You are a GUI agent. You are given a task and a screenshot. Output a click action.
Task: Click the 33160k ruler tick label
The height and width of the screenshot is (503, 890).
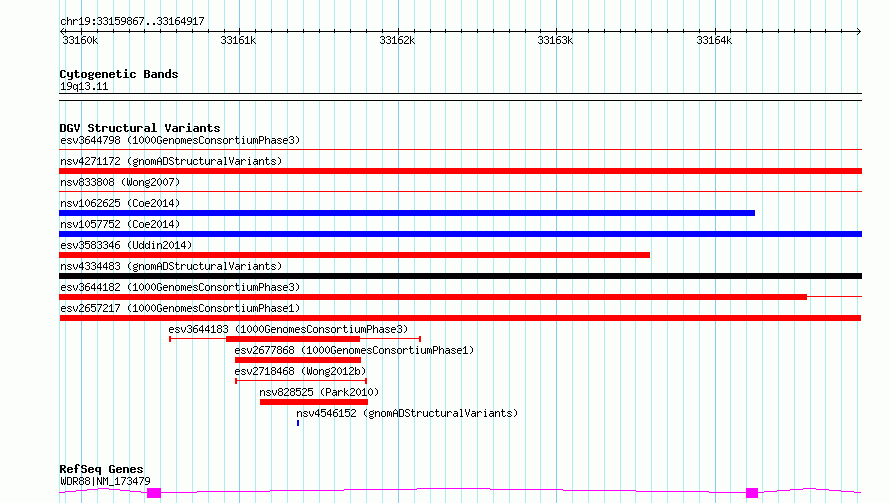[80, 40]
